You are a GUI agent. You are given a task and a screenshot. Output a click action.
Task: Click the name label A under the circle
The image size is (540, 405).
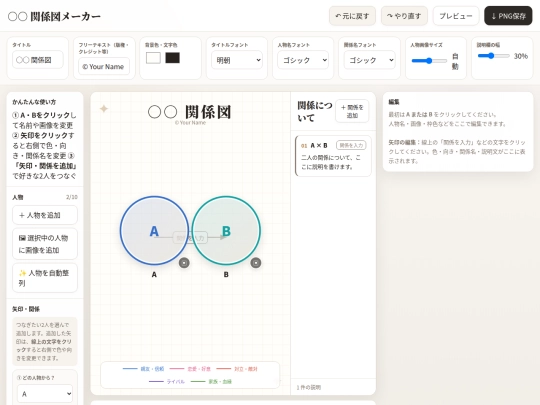pyautogui.click(x=154, y=275)
